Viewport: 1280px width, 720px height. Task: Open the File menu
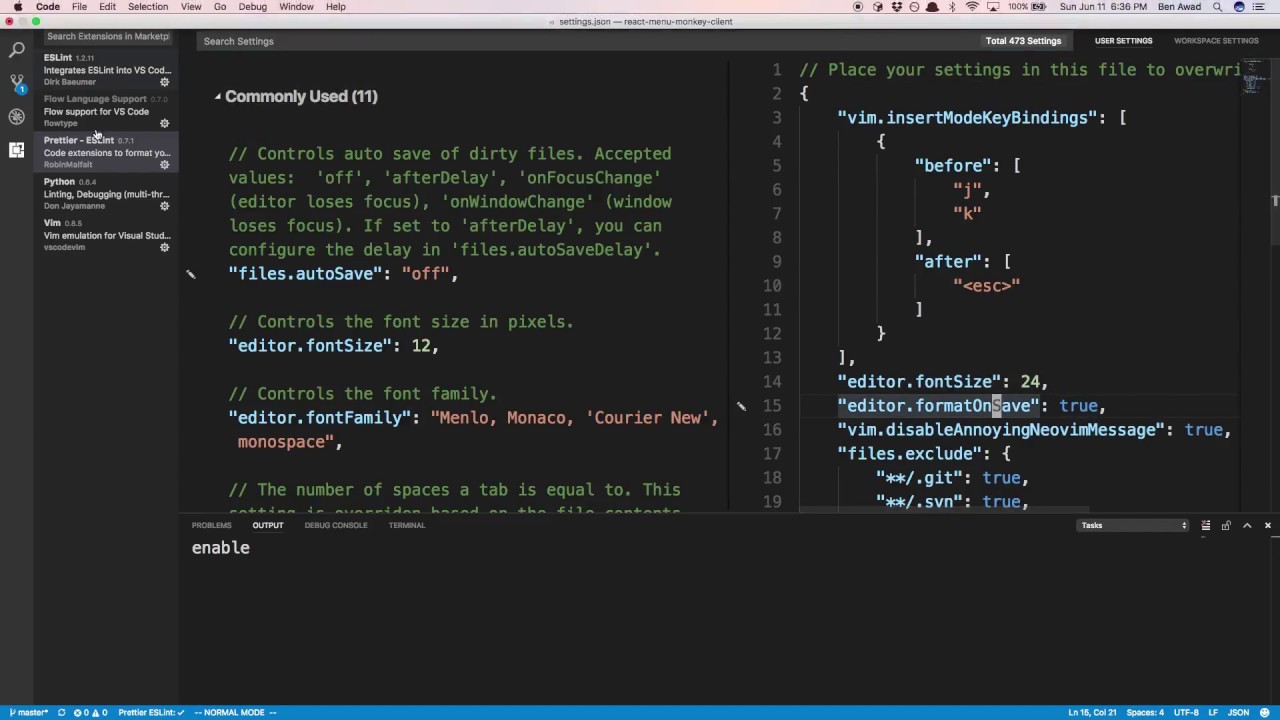pos(79,7)
